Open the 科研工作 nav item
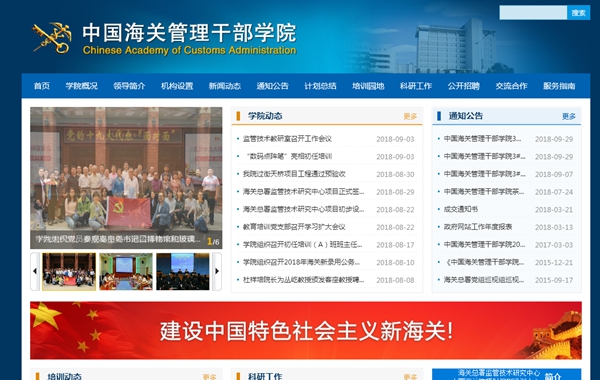Image resolution: width=600 pixels, height=380 pixels. tap(416, 86)
